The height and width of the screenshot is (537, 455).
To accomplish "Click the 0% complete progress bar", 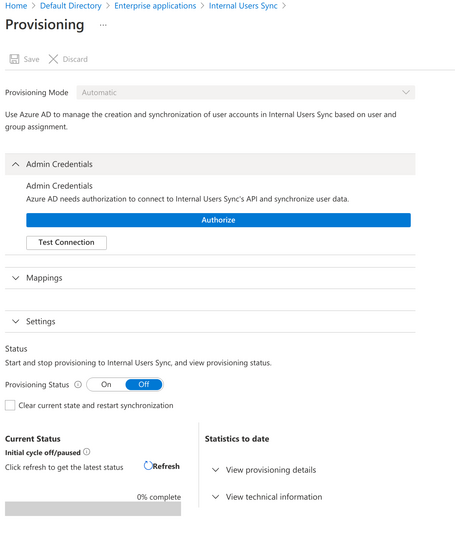I will (93, 509).
